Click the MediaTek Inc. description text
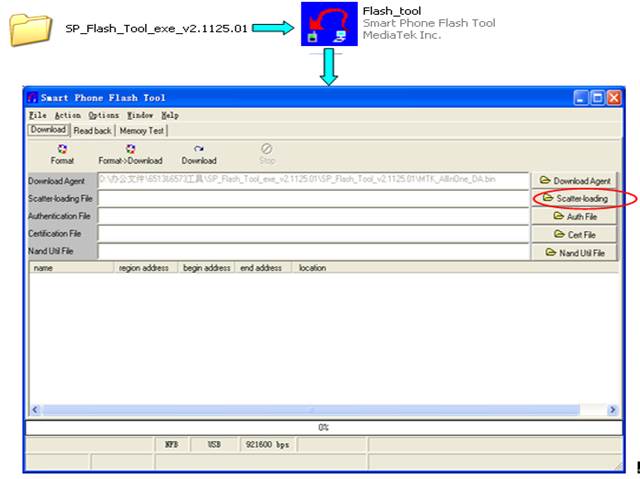Viewport: 640px width, 479px height. pyautogui.click(x=402, y=35)
